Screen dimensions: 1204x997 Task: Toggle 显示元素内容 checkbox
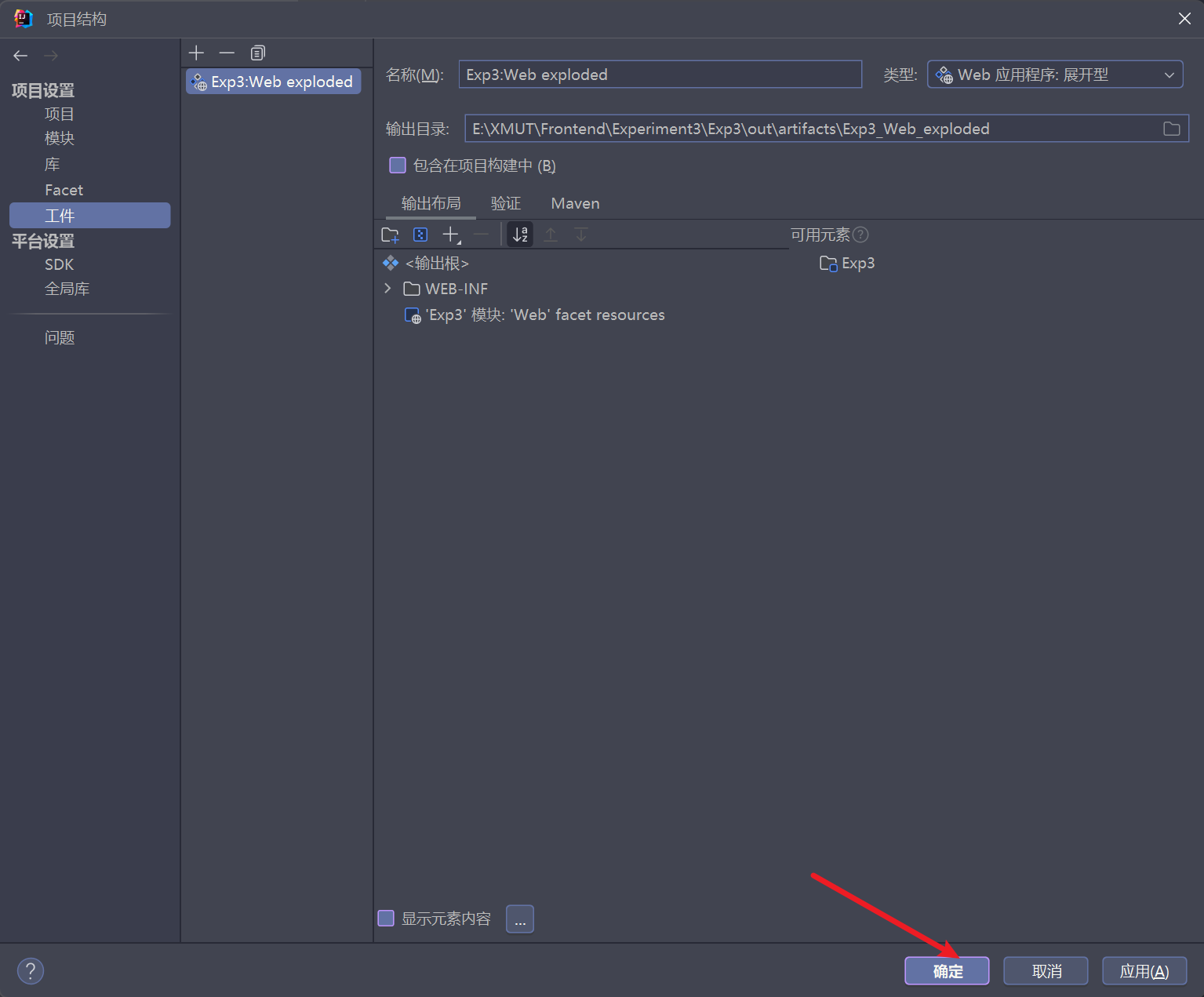click(386, 919)
